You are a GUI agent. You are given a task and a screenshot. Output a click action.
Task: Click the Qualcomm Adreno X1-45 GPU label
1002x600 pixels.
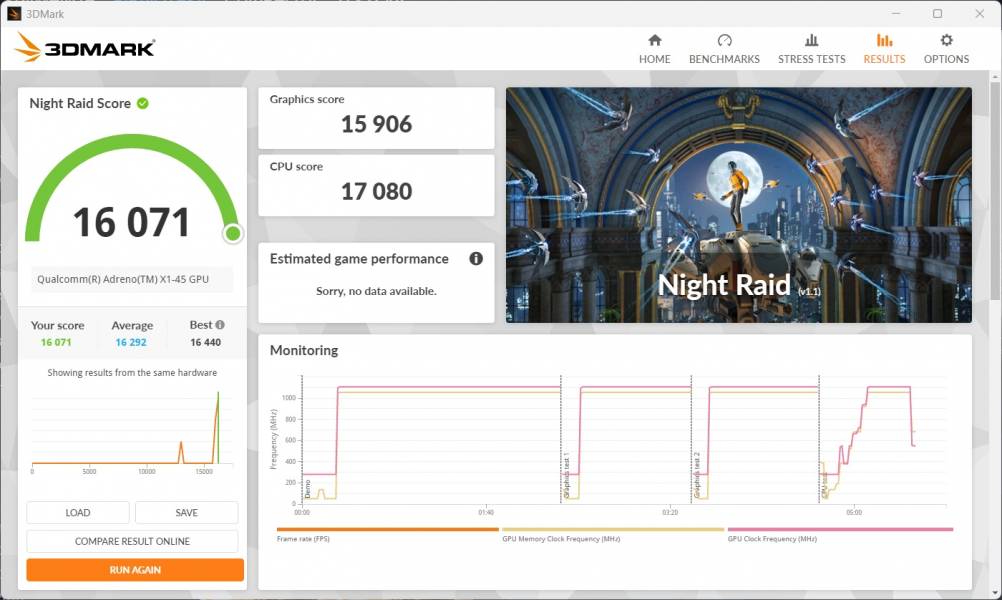click(x=123, y=279)
